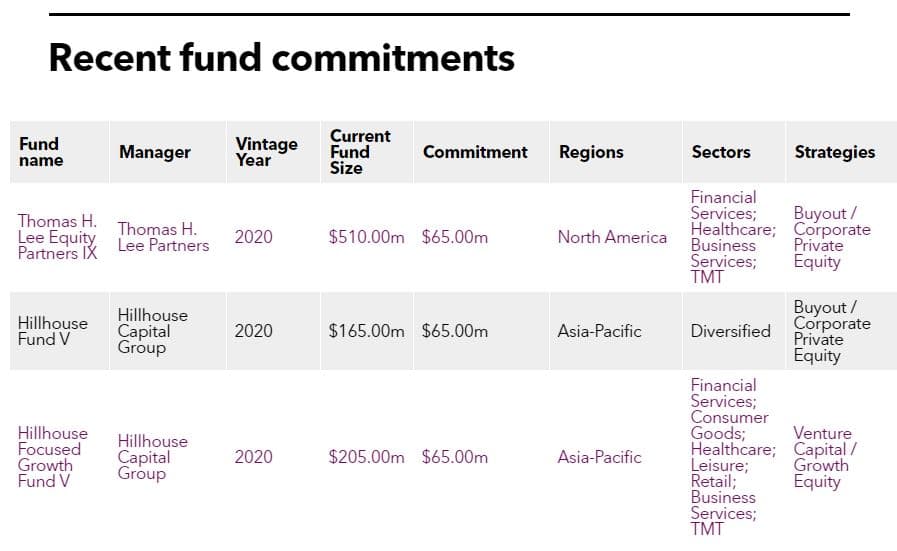The height and width of the screenshot is (551, 897).
Task: Click the Diversified sector cell
Action: pyautogui.click(x=731, y=331)
